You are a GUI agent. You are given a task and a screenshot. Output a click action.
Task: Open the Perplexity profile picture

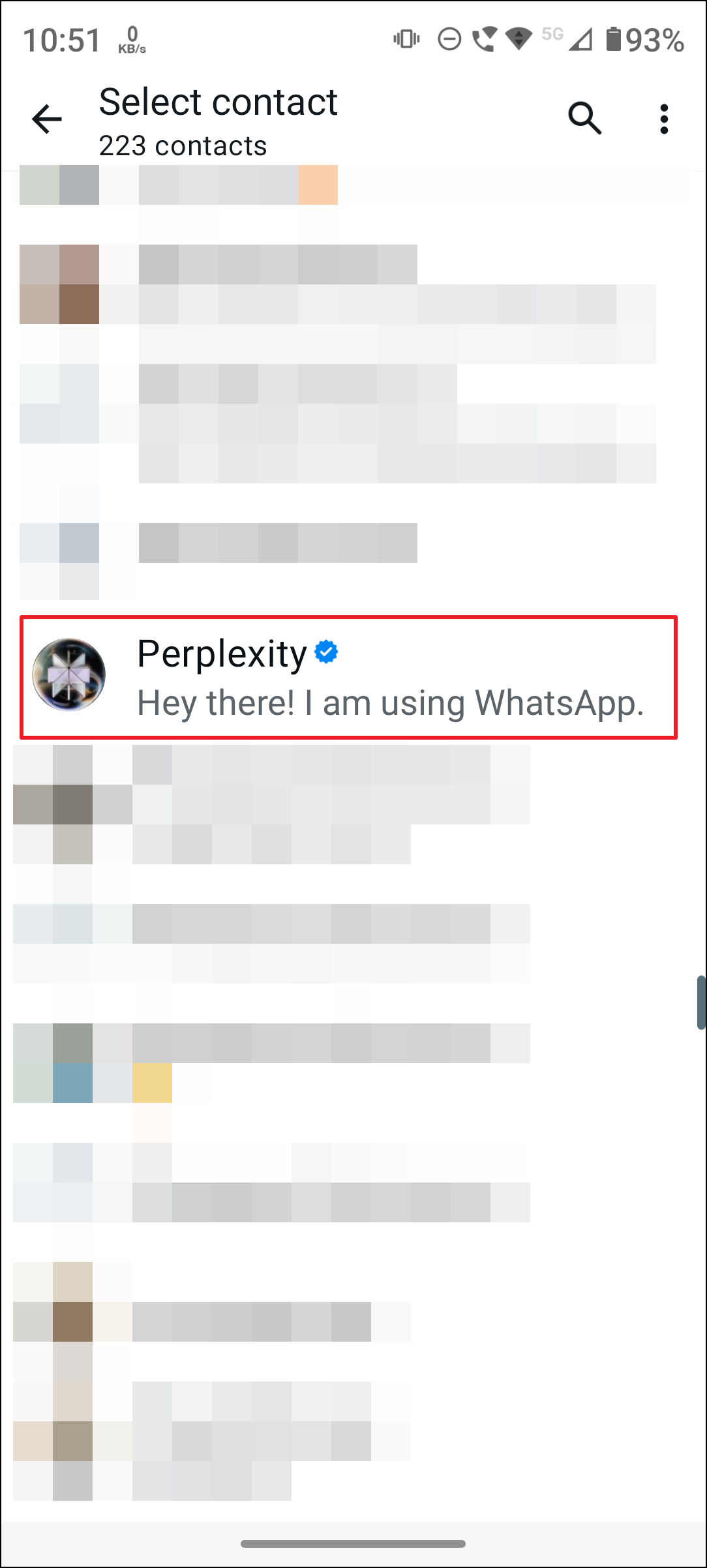tap(68, 675)
